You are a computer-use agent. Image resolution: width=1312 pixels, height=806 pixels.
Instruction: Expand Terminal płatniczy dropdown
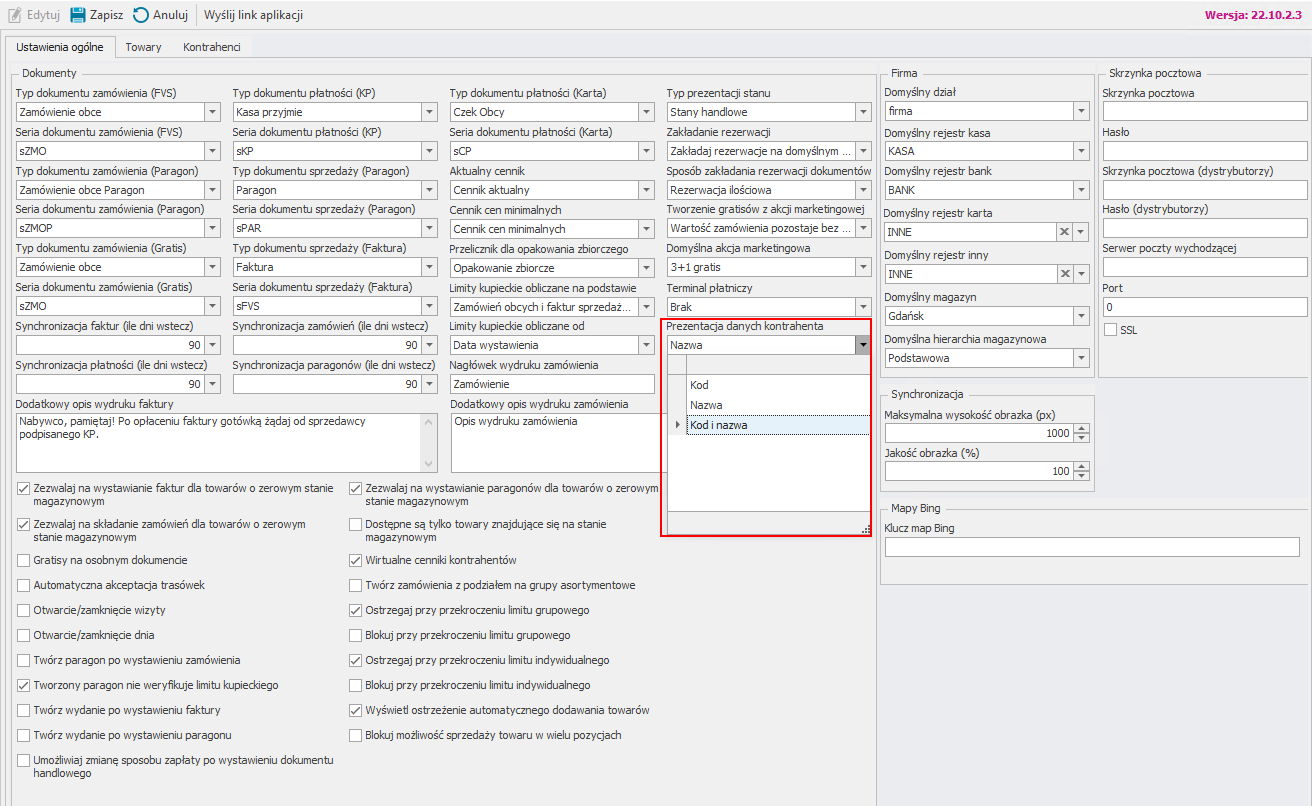click(862, 307)
